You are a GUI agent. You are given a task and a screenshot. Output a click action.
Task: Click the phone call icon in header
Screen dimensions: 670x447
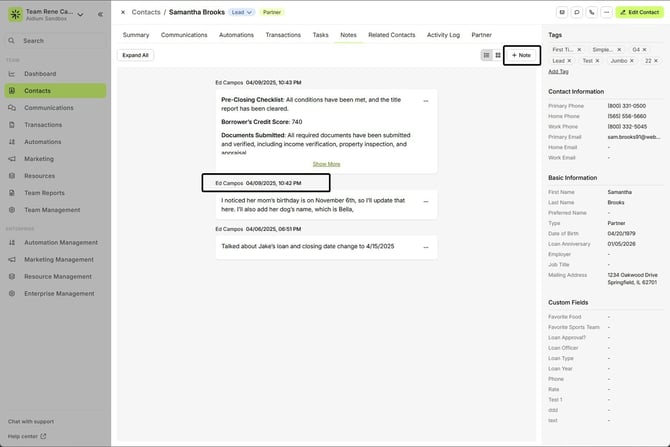click(592, 12)
